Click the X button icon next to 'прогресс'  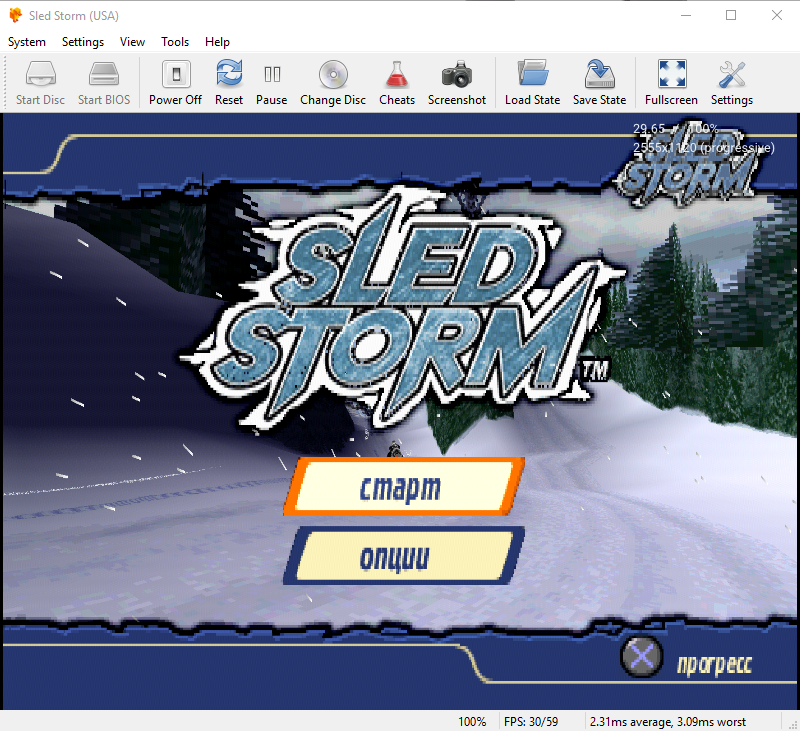(641, 656)
